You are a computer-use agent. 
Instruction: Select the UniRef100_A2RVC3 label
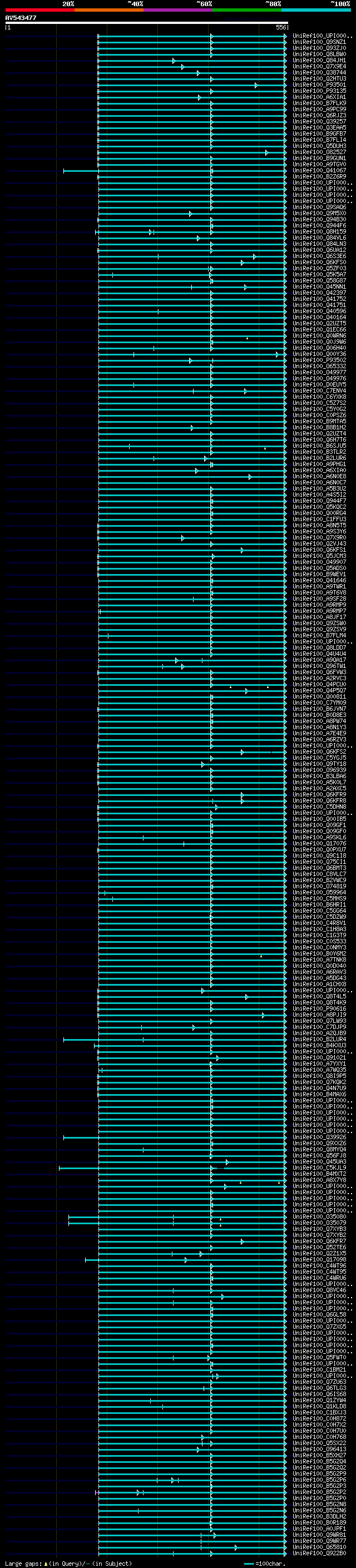319,678
